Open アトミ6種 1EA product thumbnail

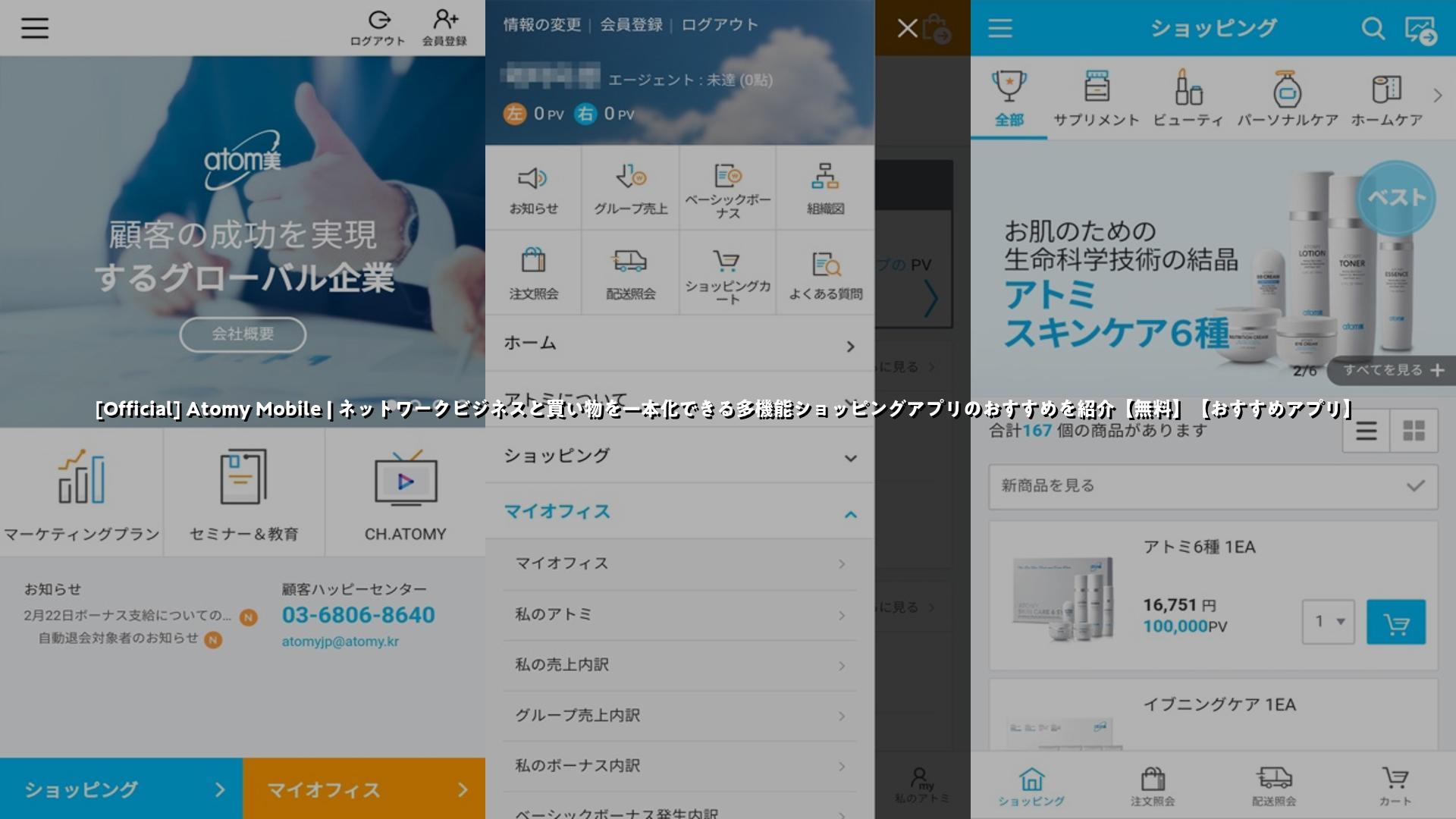(x=1064, y=599)
